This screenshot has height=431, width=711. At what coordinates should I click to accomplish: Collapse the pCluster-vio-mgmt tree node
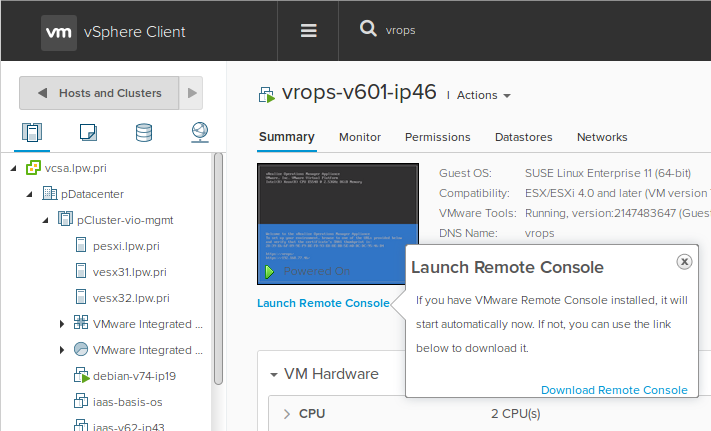click(45, 220)
